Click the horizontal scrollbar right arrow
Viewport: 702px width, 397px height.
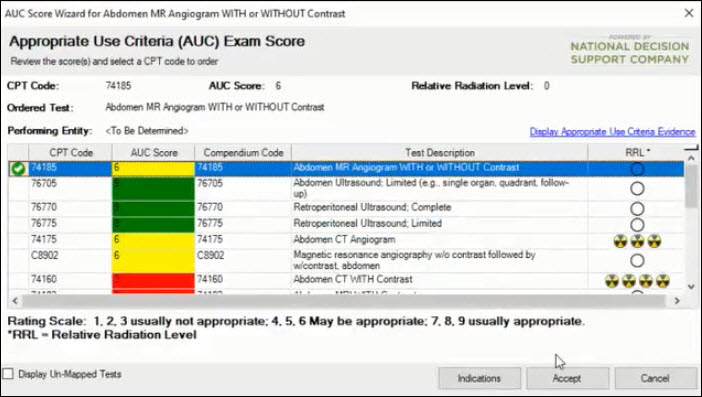tap(677, 301)
